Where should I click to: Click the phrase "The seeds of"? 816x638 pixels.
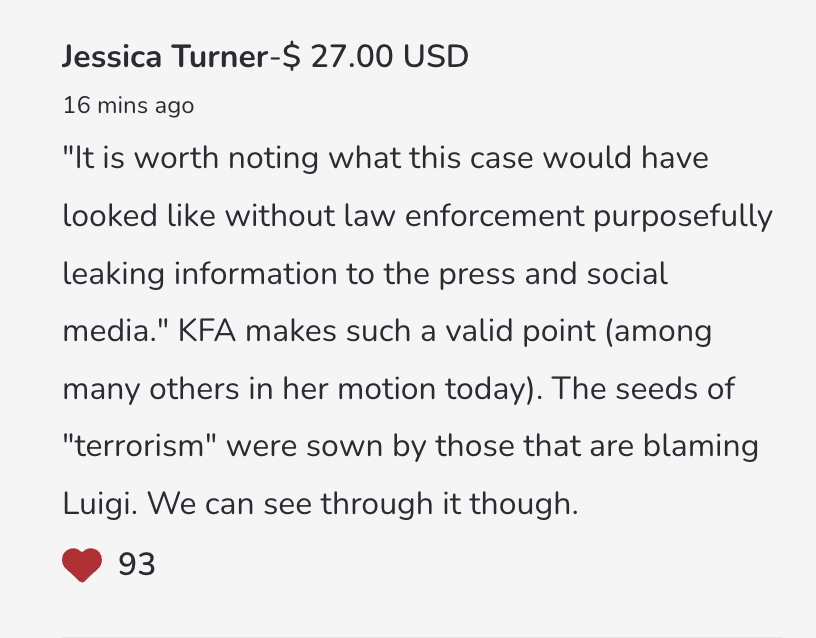(643, 389)
